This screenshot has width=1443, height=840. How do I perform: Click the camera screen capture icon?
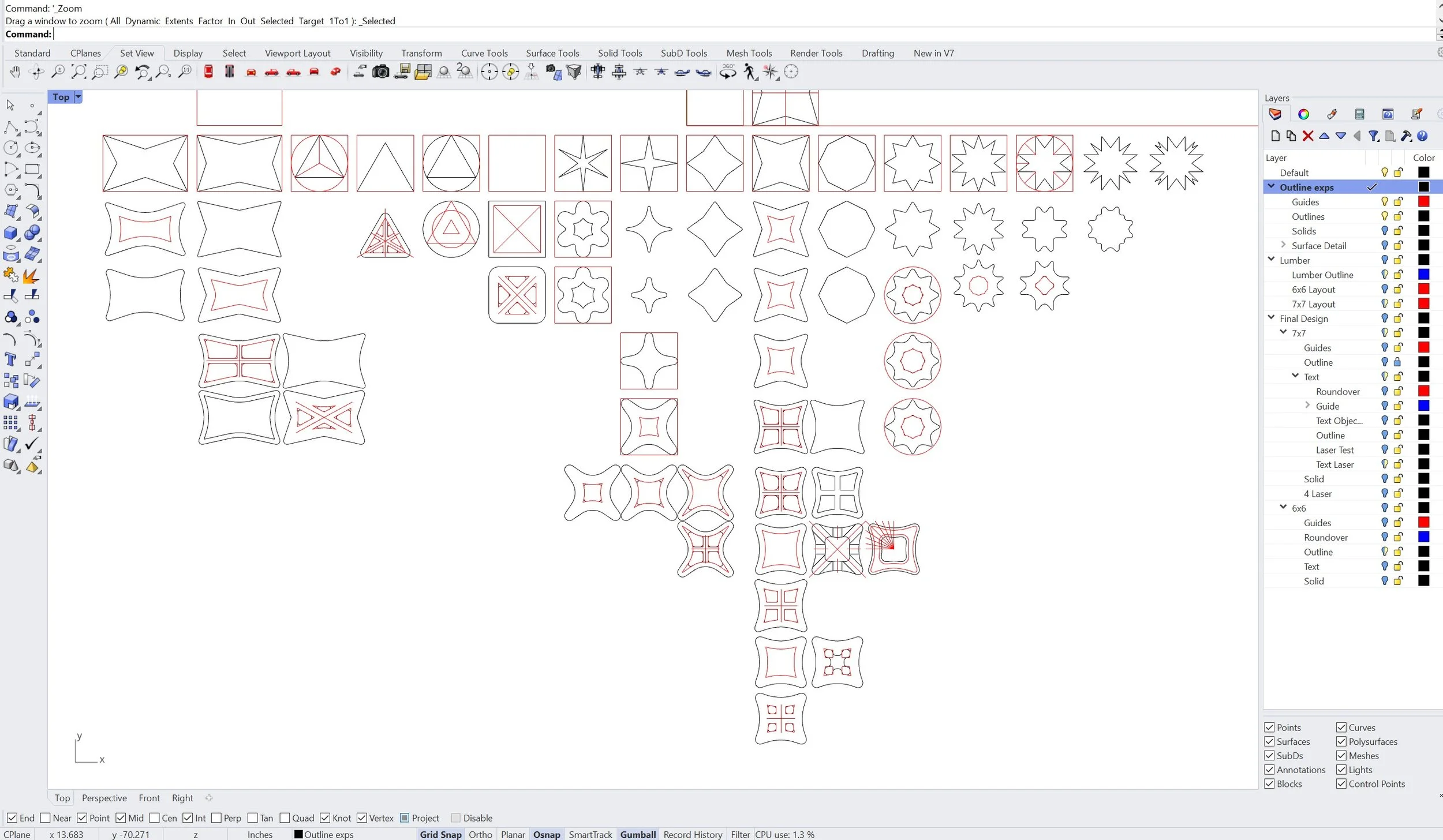[380, 72]
